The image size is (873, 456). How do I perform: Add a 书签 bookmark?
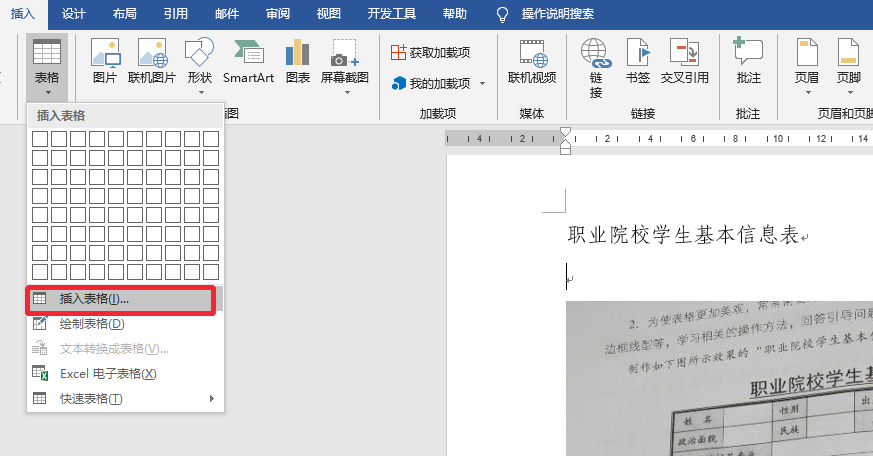point(637,61)
